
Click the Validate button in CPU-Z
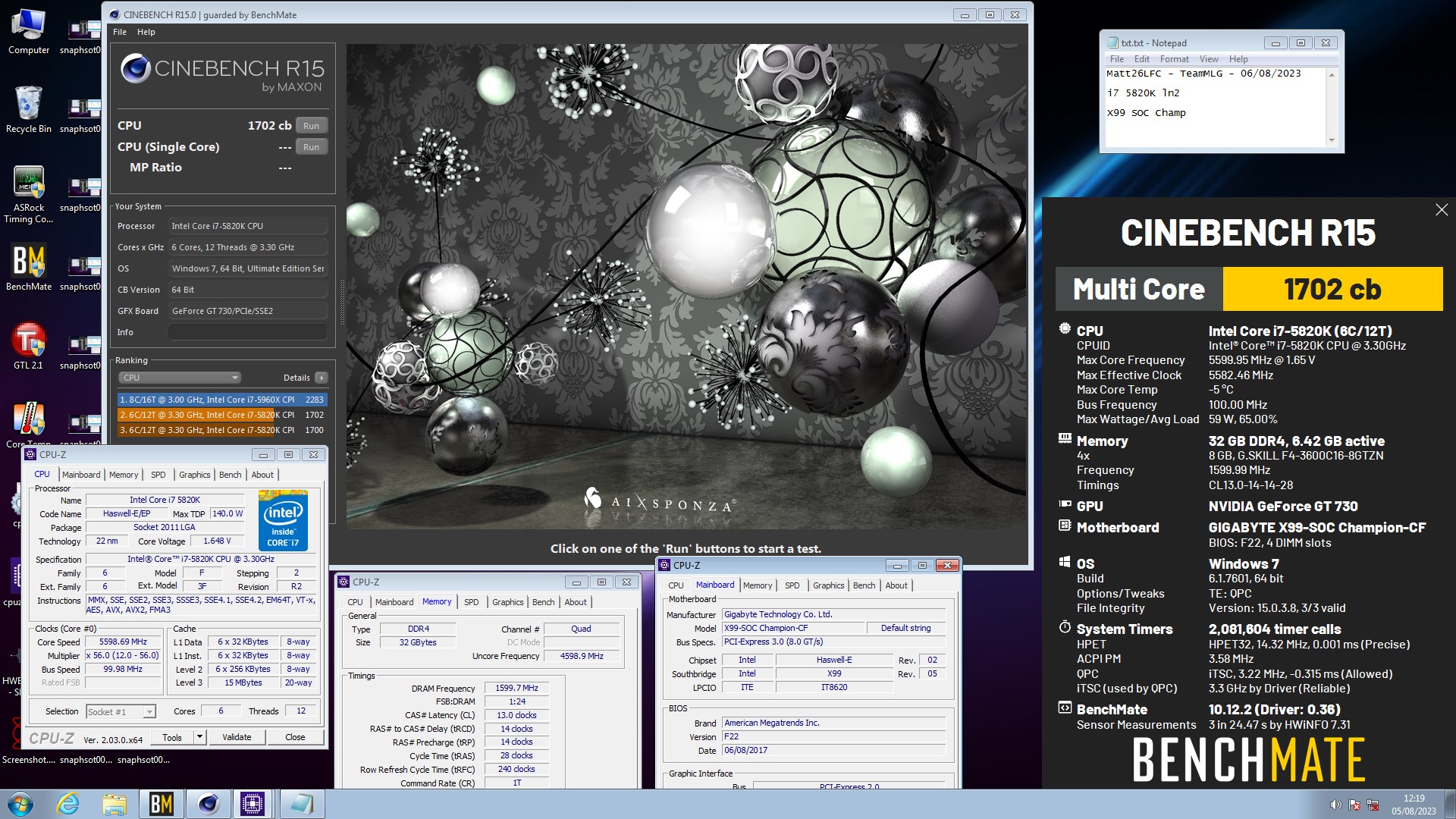tap(237, 737)
